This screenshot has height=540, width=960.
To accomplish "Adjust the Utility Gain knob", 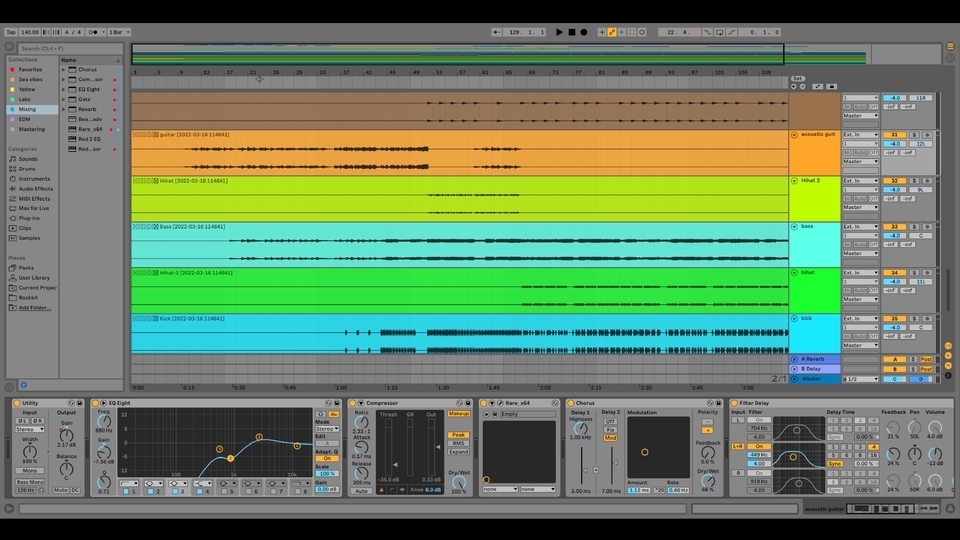I will click(x=66, y=435).
